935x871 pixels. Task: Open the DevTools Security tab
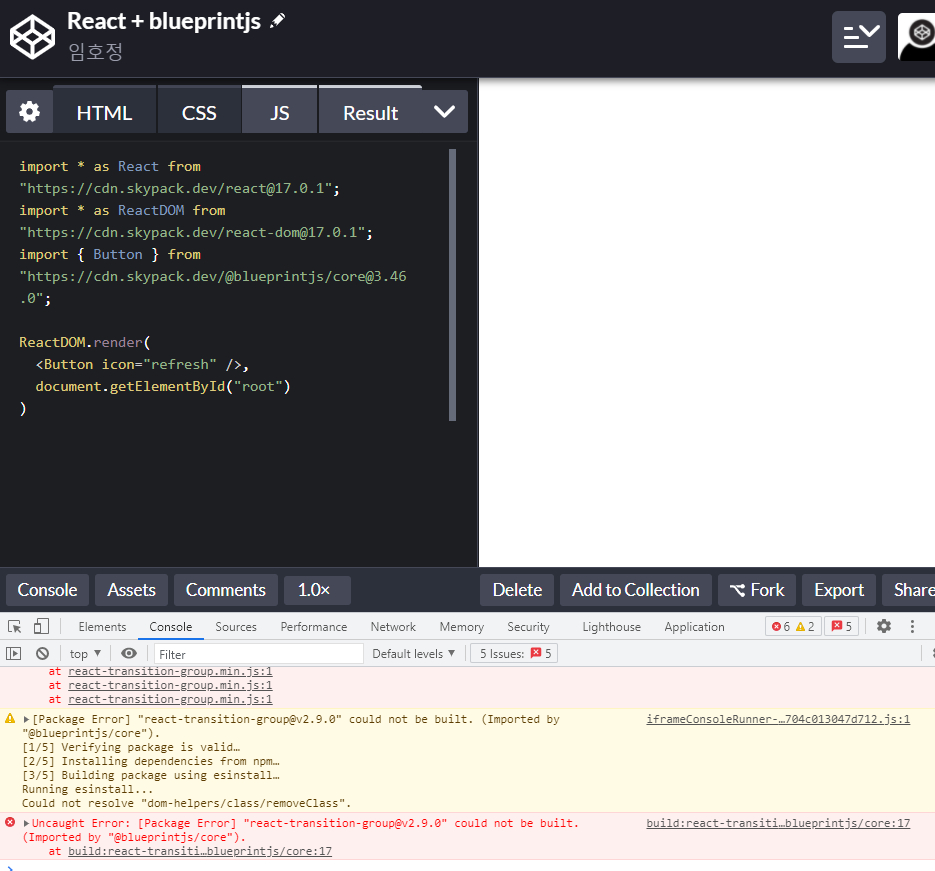point(528,627)
